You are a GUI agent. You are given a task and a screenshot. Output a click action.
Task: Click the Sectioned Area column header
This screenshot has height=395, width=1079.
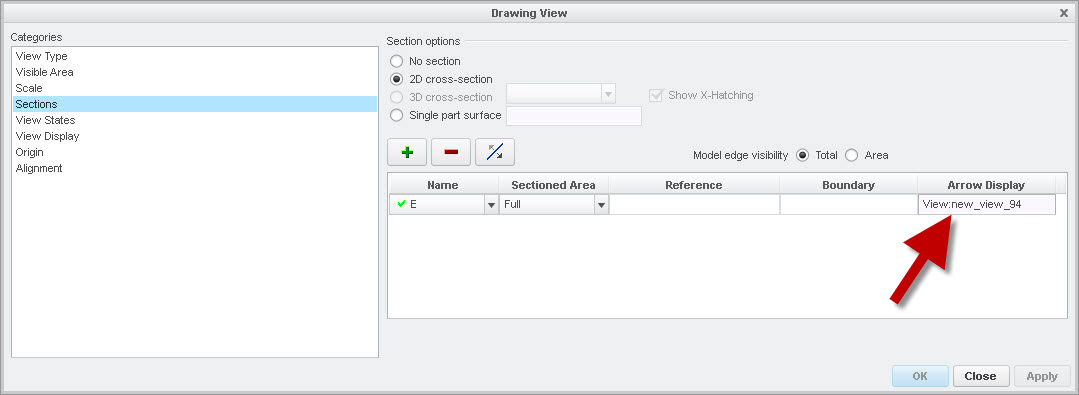coord(553,185)
